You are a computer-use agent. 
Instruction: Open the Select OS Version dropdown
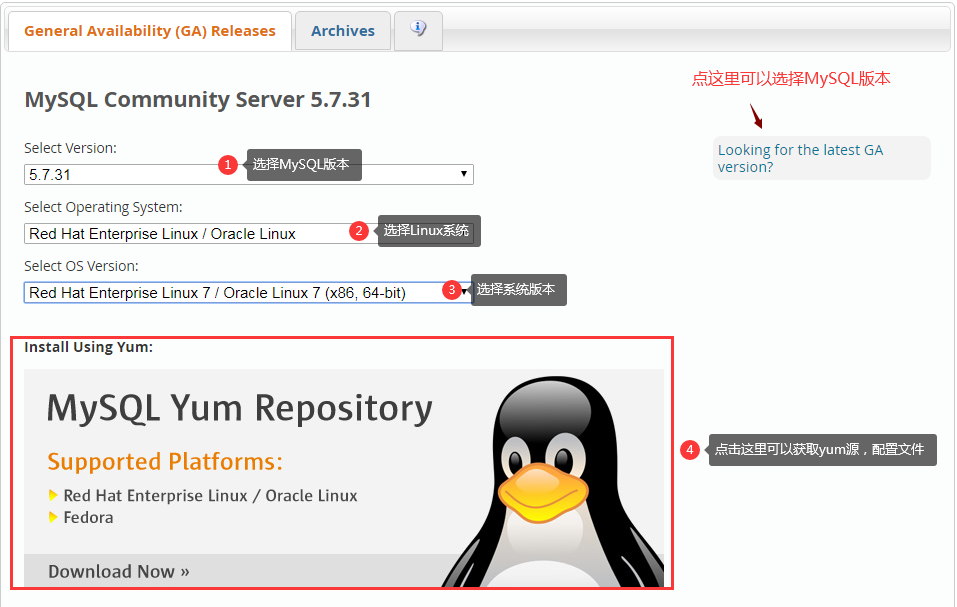click(x=248, y=293)
